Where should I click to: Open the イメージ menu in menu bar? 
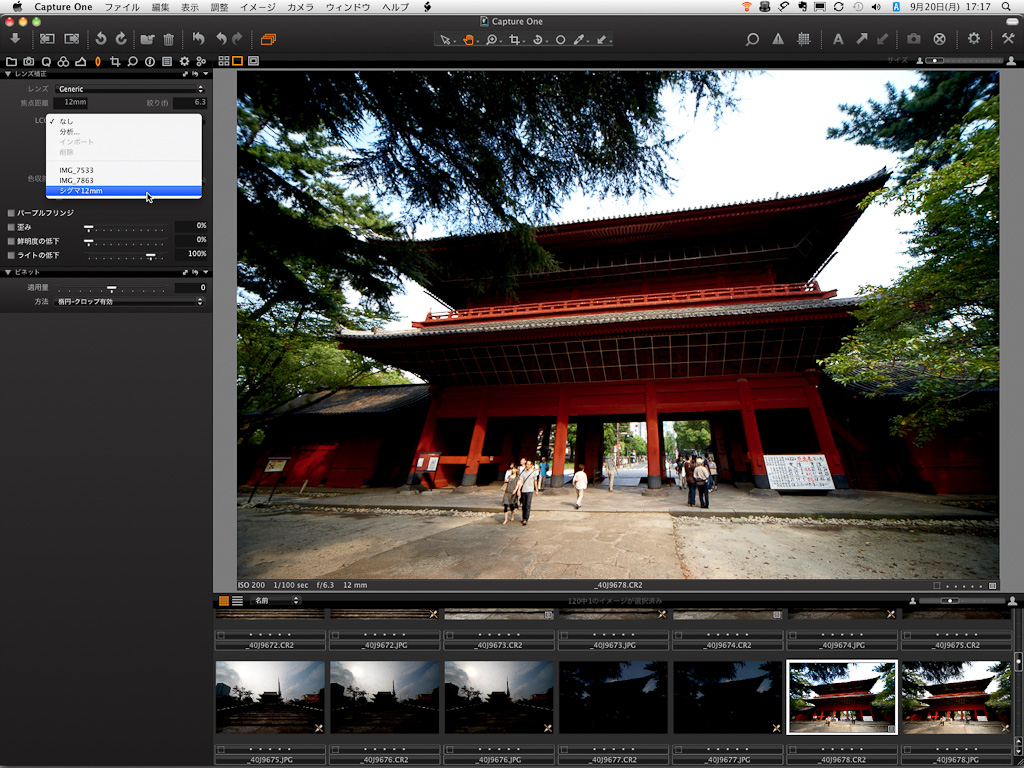pos(257,7)
